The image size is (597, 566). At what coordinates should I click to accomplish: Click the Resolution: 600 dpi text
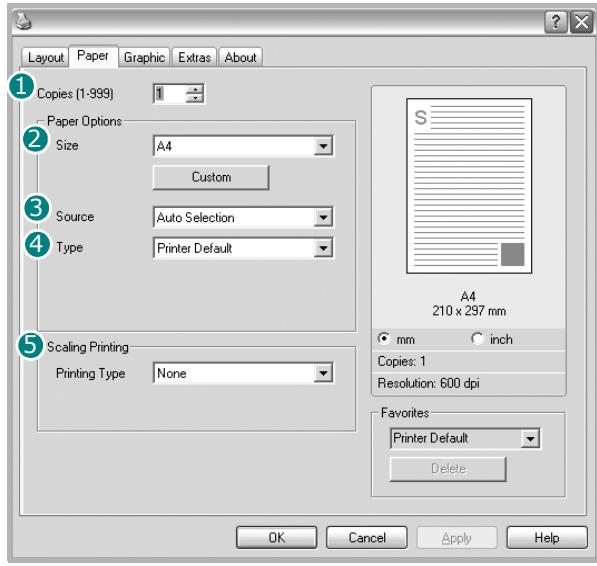(x=428, y=383)
